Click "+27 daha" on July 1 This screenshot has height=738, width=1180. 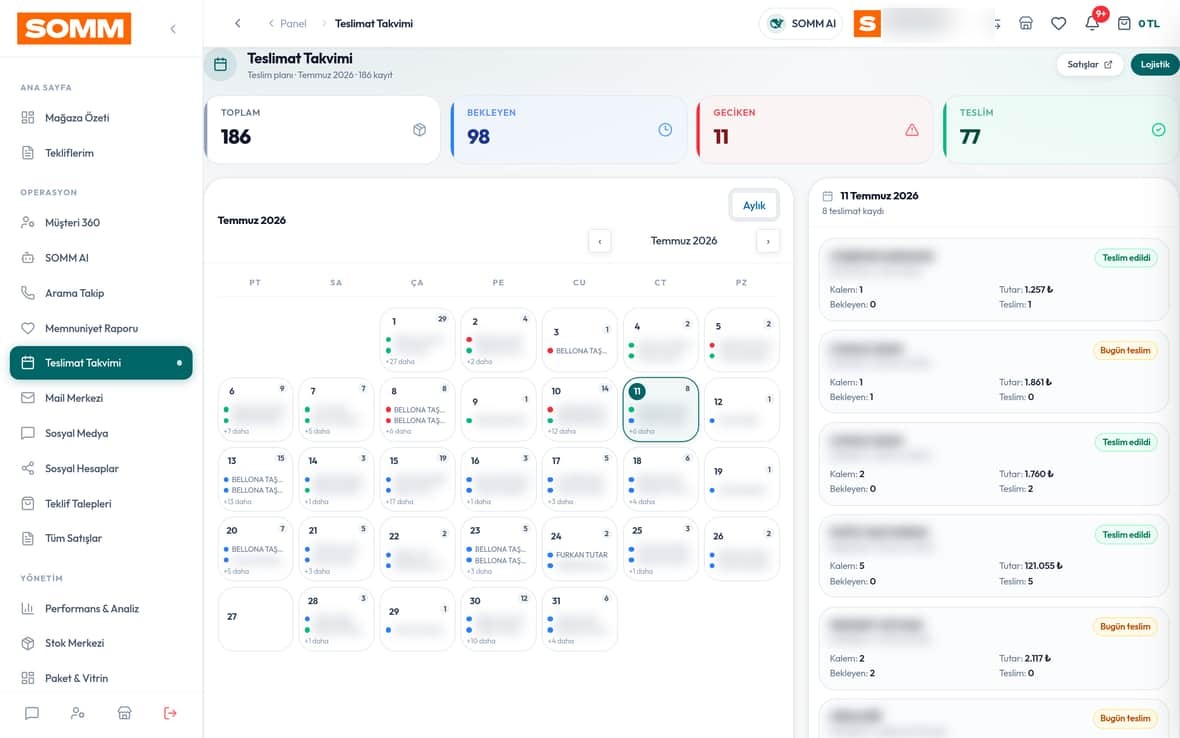(400, 362)
